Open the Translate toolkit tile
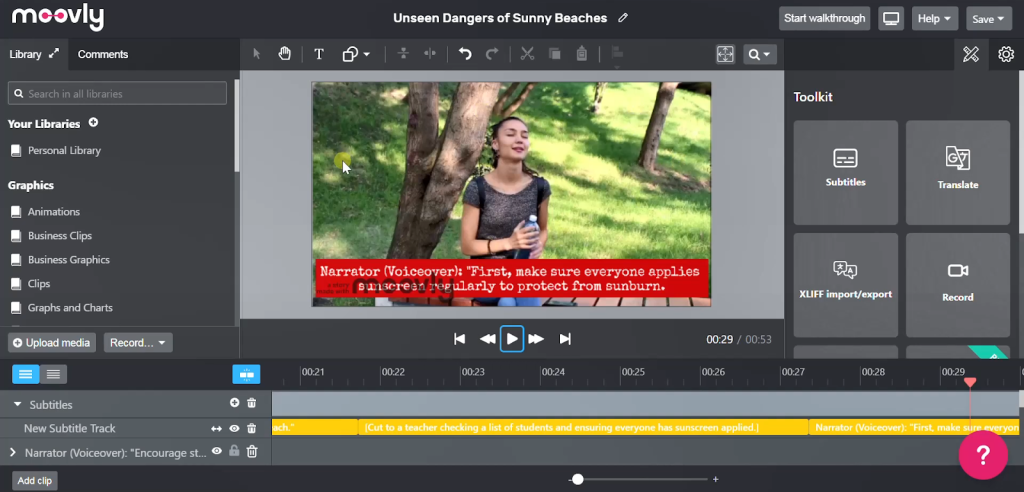Image resolution: width=1024 pixels, height=492 pixels. coord(957,172)
